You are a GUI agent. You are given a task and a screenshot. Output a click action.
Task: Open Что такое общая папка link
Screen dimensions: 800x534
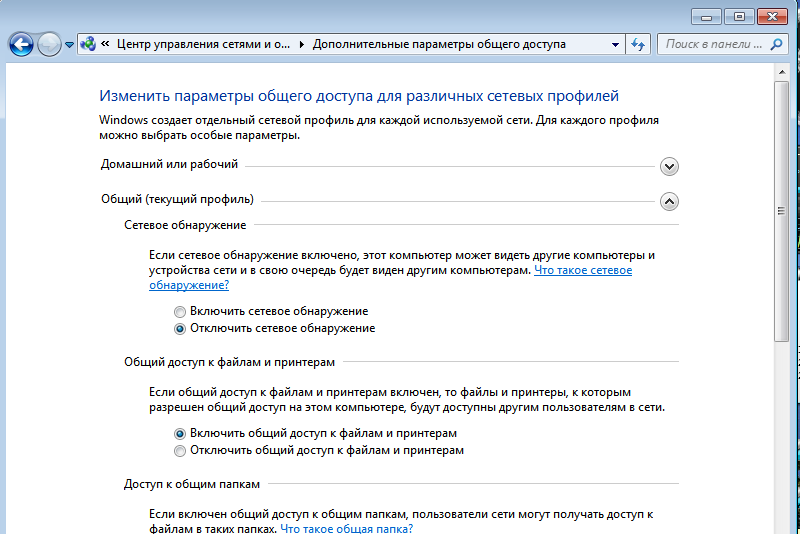click(x=346, y=528)
